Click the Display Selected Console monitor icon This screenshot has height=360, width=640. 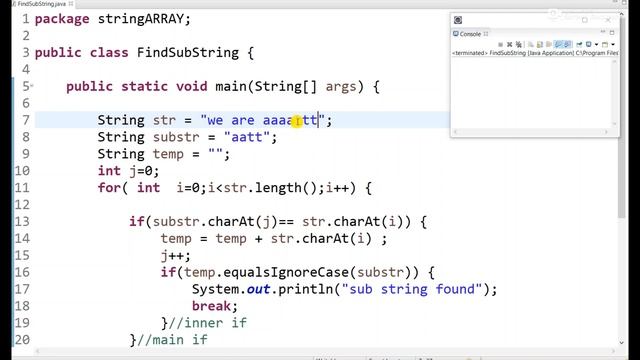[589, 44]
